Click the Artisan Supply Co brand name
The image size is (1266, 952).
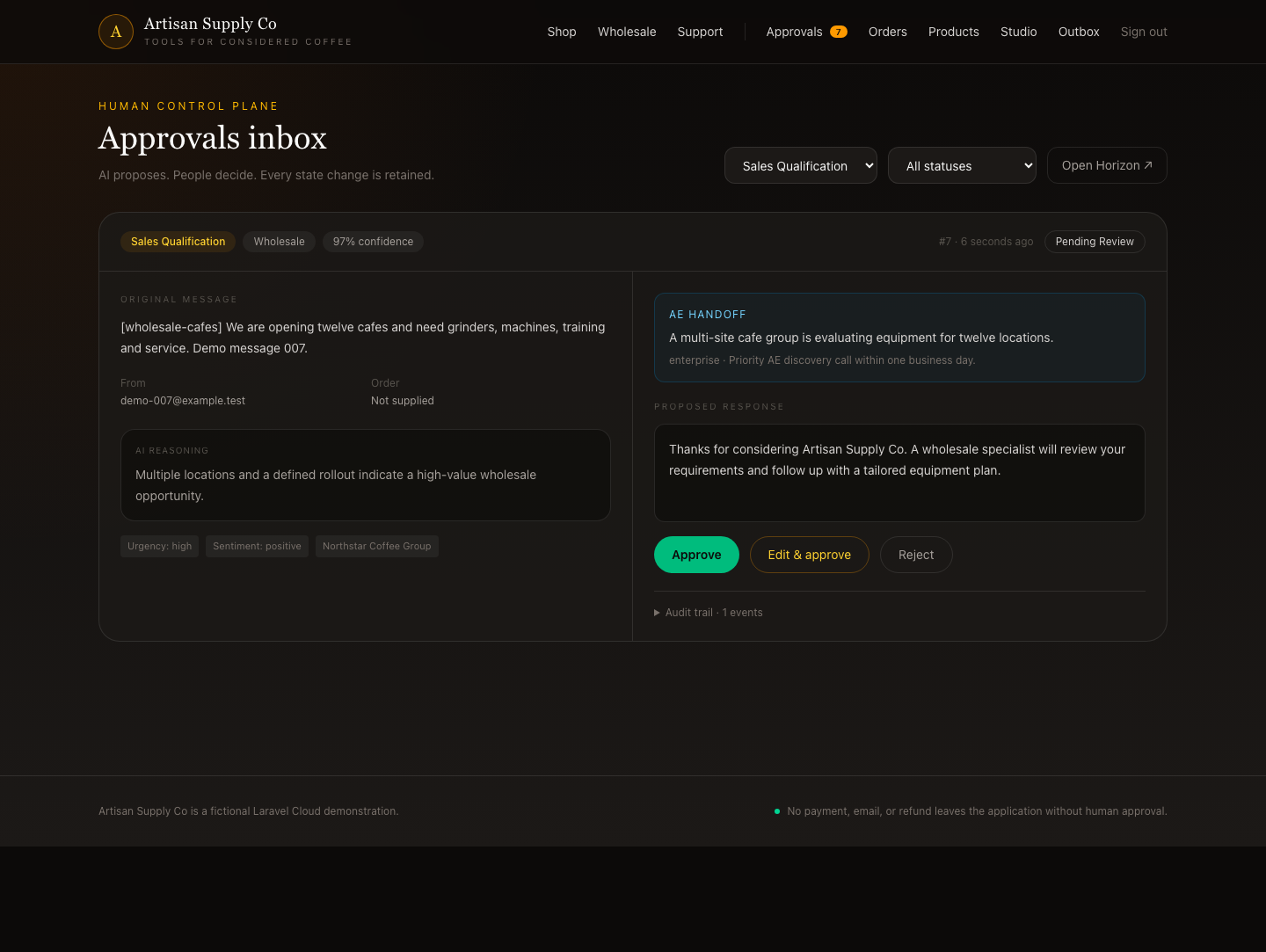coord(210,24)
